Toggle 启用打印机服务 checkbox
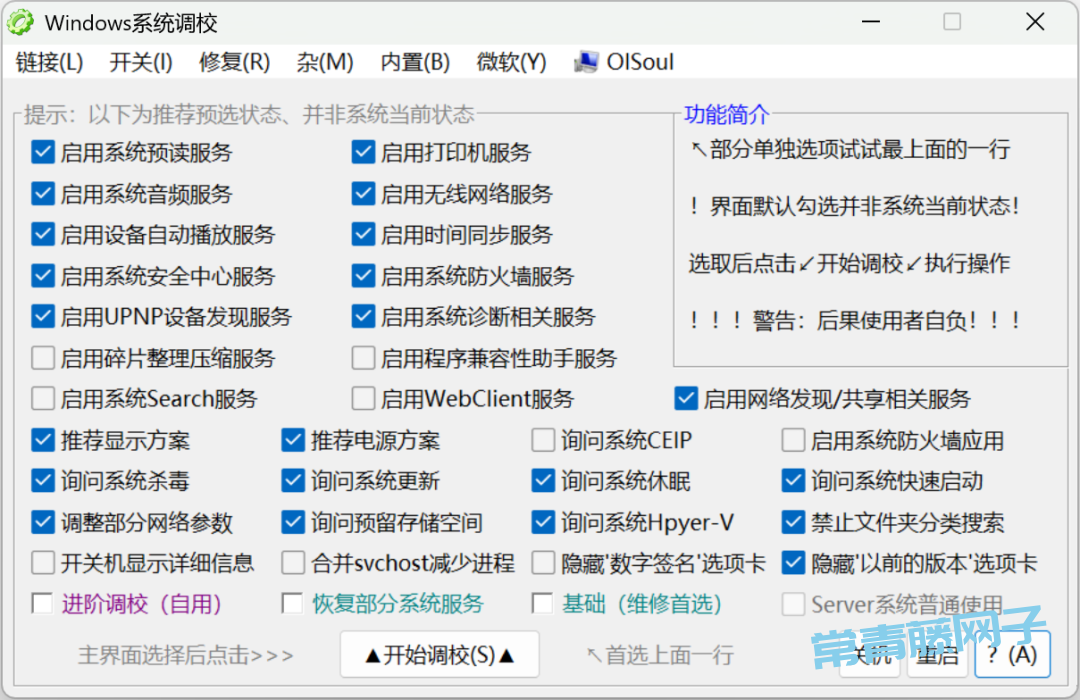The height and width of the screenshot is (700, 1080). click(x=363, y=153)
